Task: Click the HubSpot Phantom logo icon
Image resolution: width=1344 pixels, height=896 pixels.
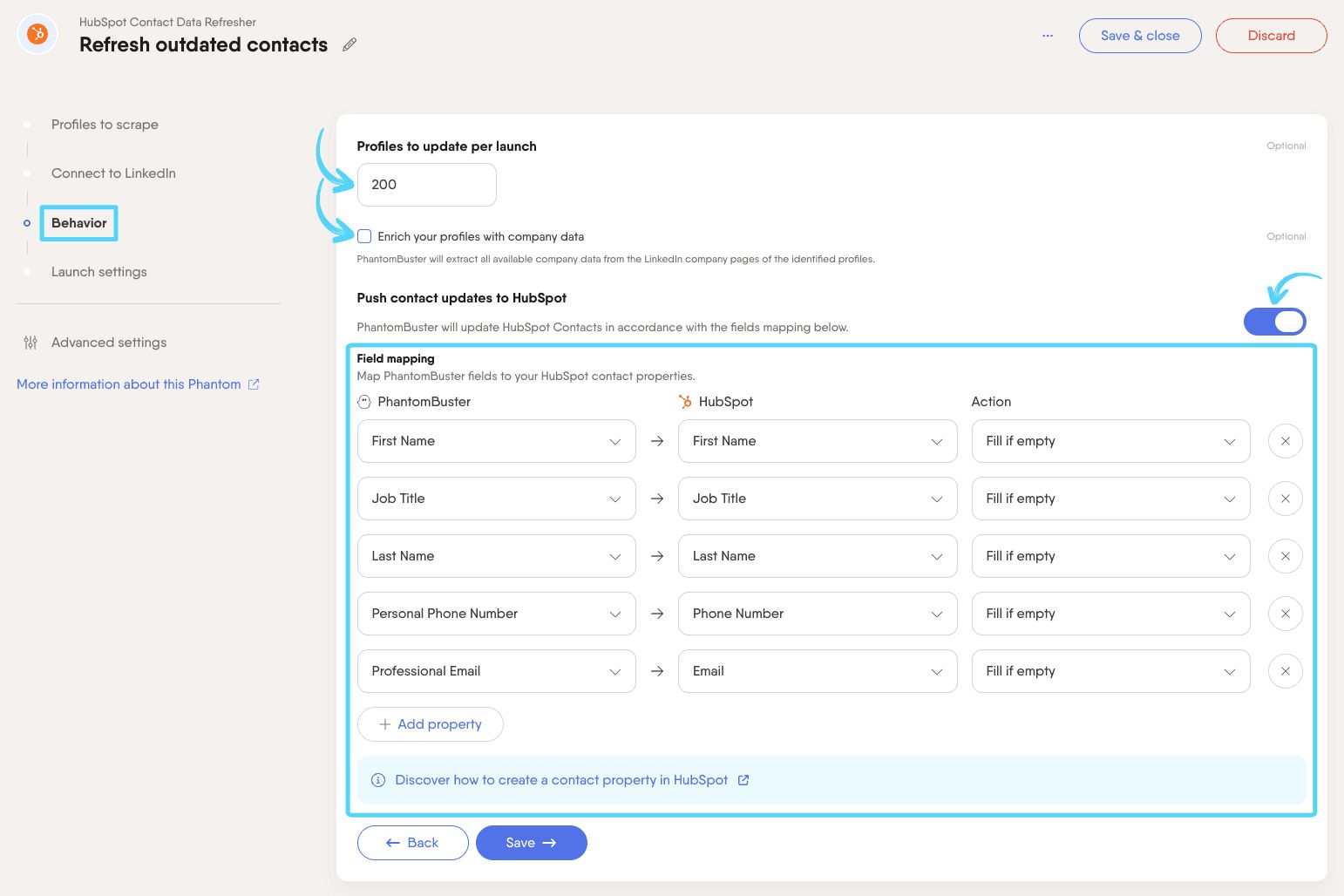Action: (x=37, y=34)
